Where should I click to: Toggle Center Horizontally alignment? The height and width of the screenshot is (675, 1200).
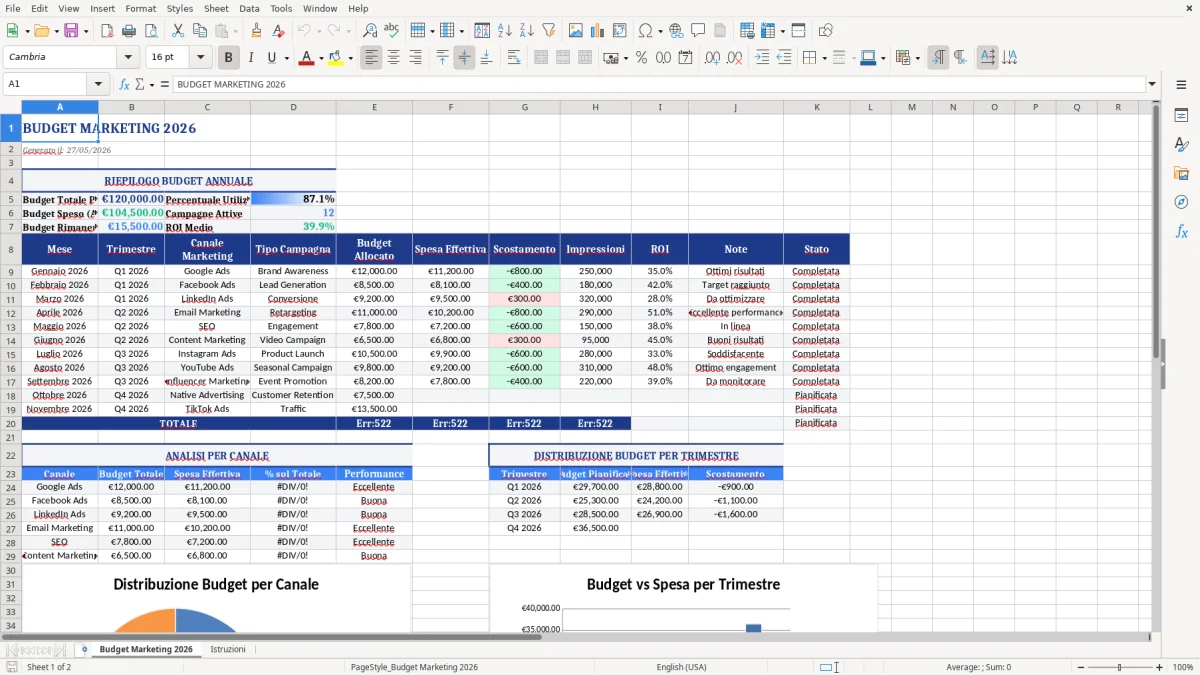[x=394, y=58]
